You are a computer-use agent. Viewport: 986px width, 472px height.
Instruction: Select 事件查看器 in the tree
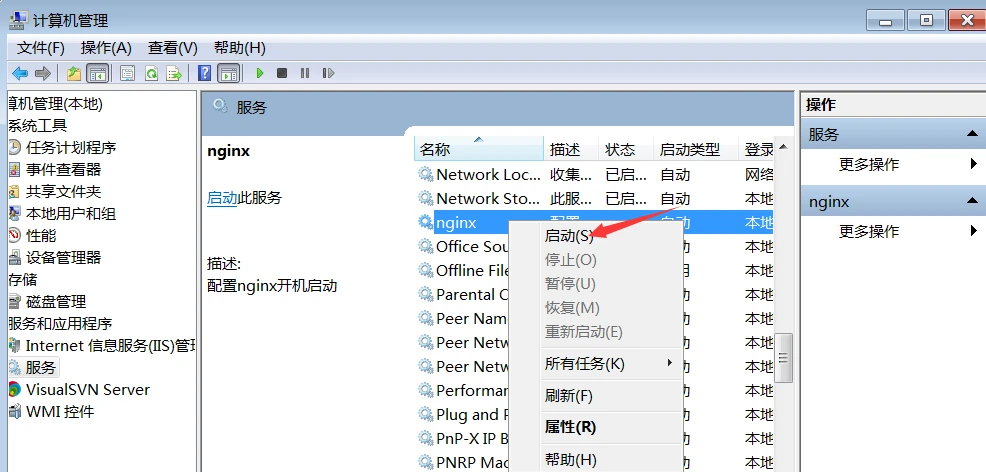[64, 170]
